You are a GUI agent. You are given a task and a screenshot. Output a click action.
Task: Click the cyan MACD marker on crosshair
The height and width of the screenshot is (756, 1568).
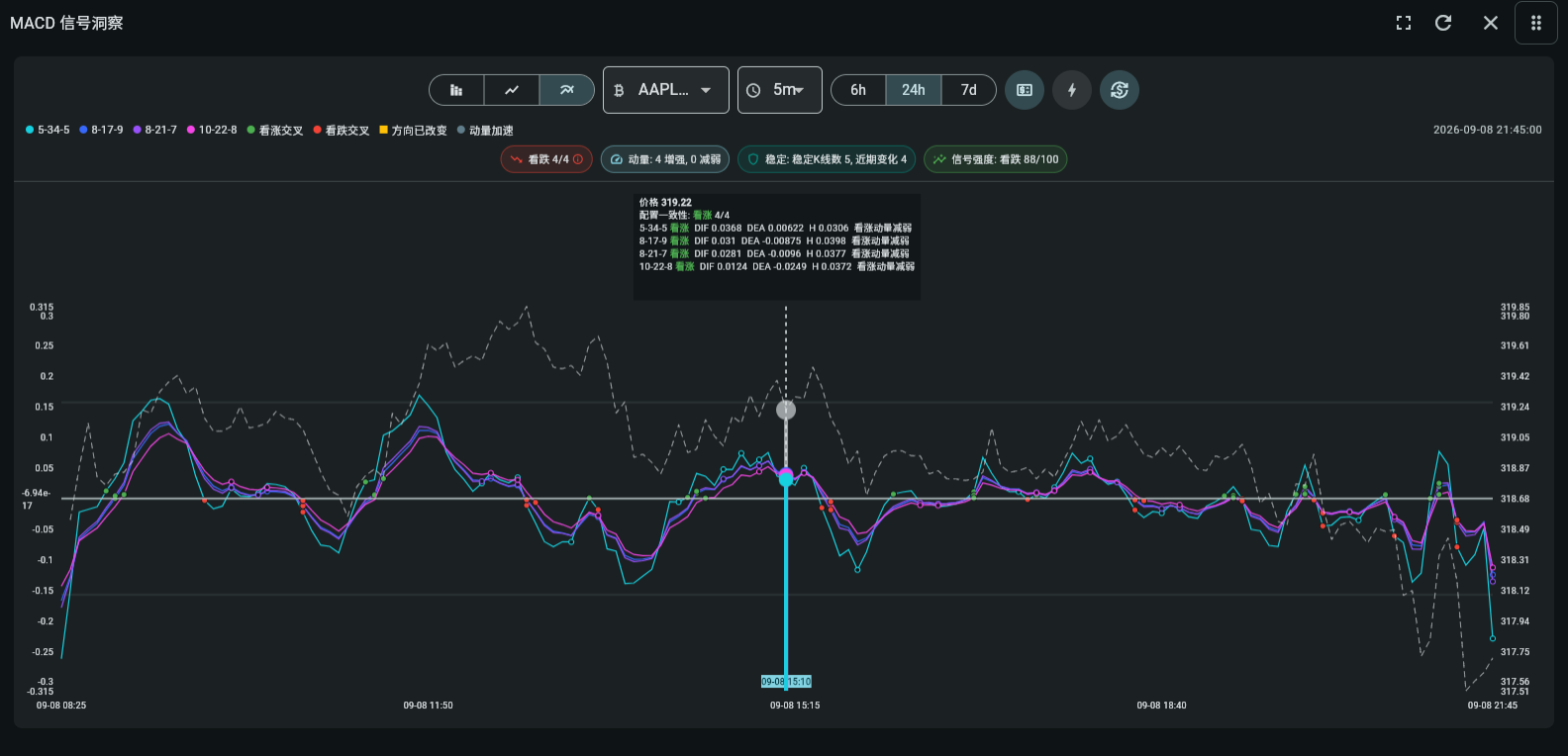[786, 479]
